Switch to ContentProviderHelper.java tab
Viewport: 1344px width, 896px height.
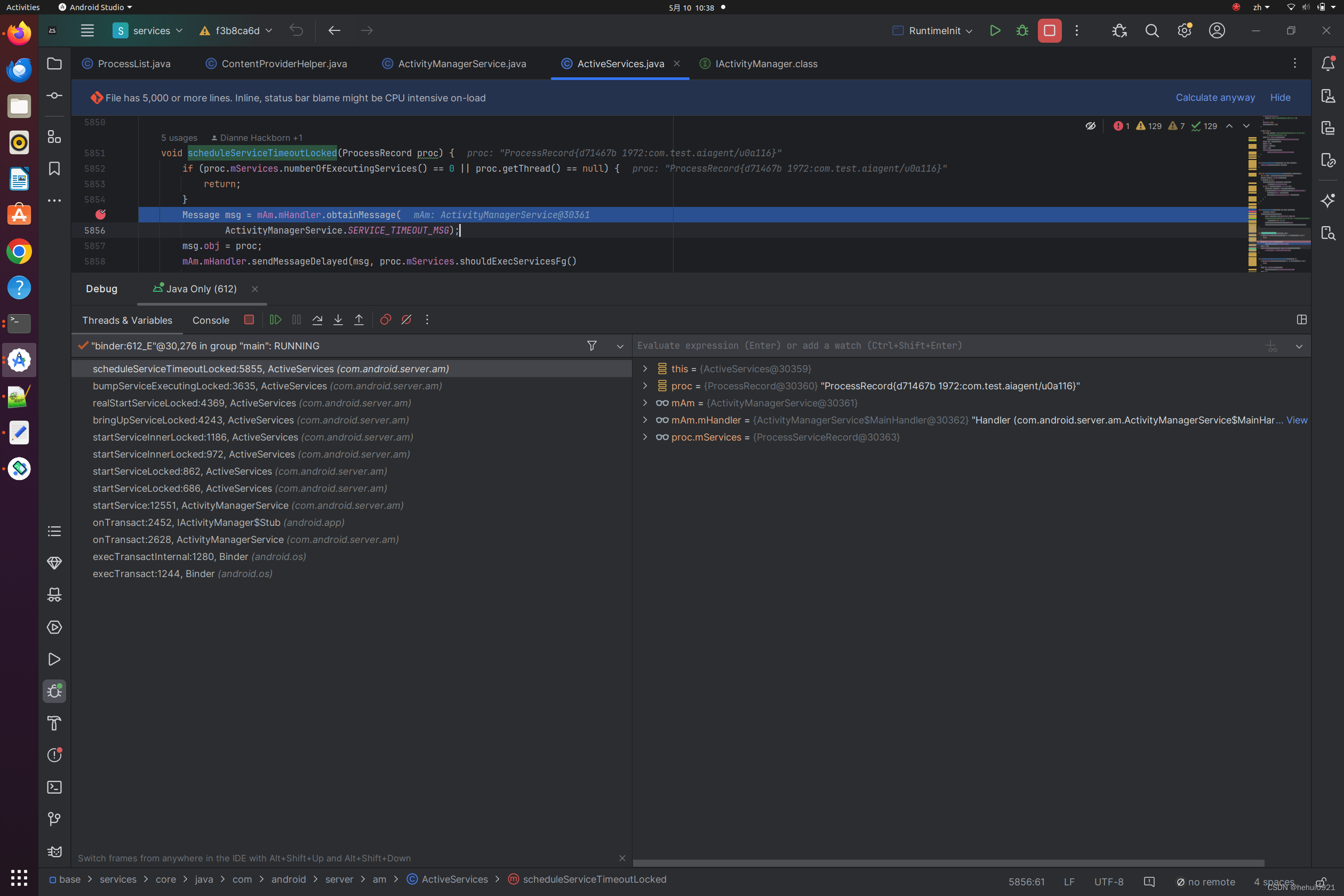pyautogui.click(x=277, y=63)
